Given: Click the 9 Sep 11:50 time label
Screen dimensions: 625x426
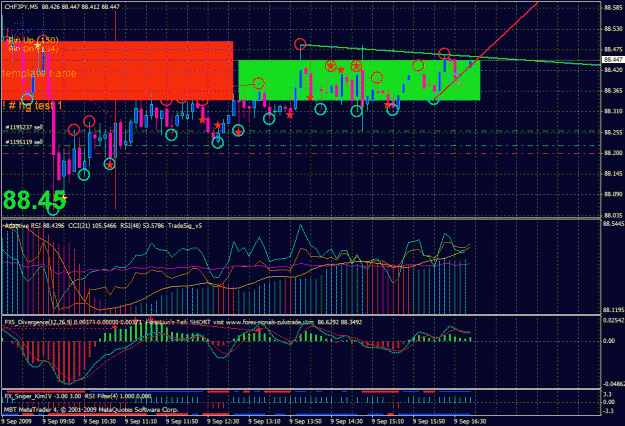Looking at the screenshot, I should (x=182, y=421).
